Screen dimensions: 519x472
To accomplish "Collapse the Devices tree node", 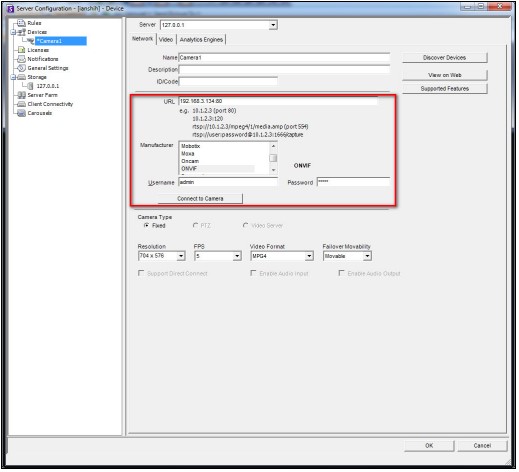I will (x=13, y=32).
